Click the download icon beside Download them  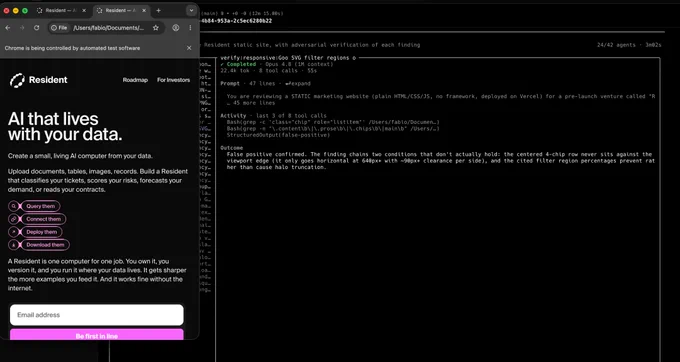[x=13, y=245]
